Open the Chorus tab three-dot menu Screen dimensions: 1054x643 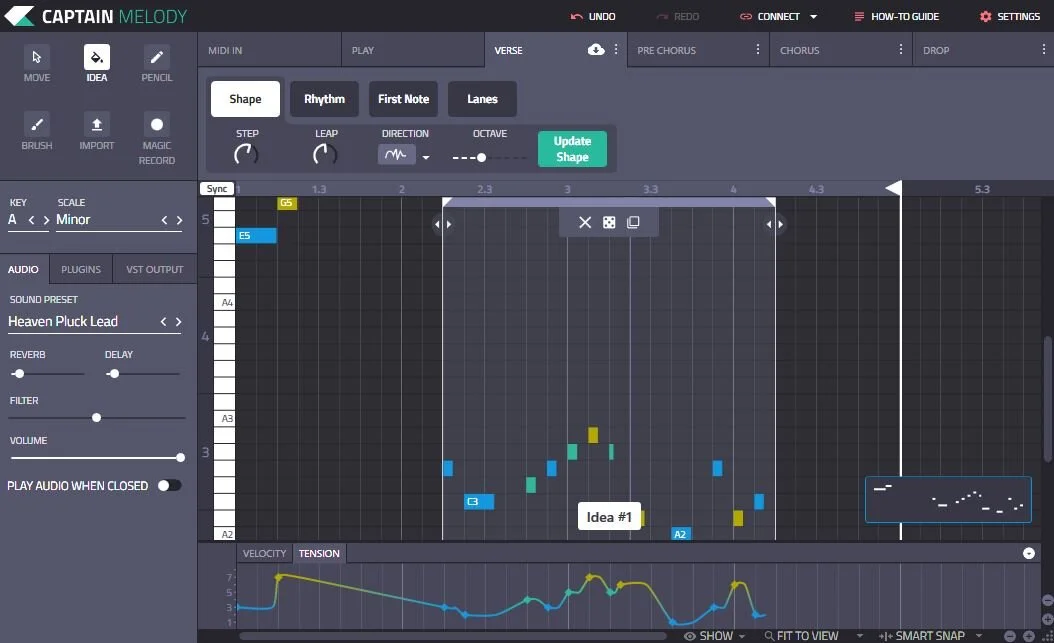901,50
